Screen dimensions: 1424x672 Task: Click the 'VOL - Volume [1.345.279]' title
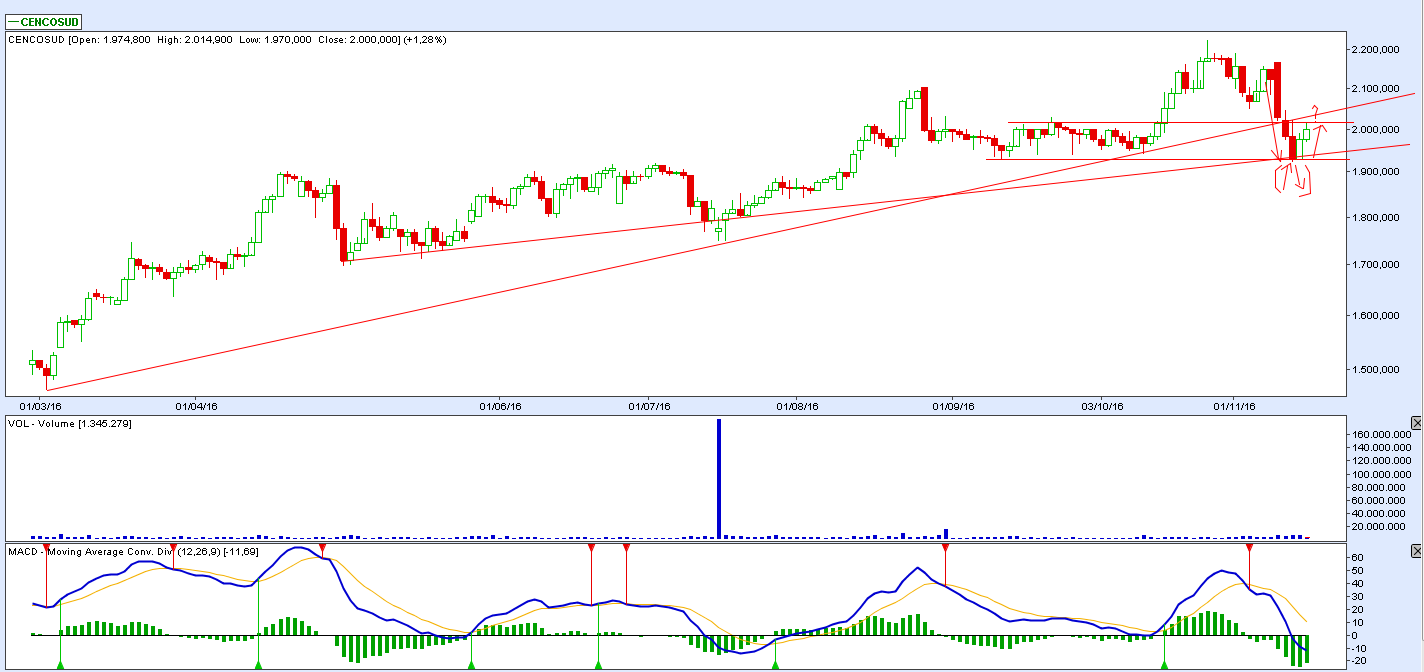coord(70,424)
